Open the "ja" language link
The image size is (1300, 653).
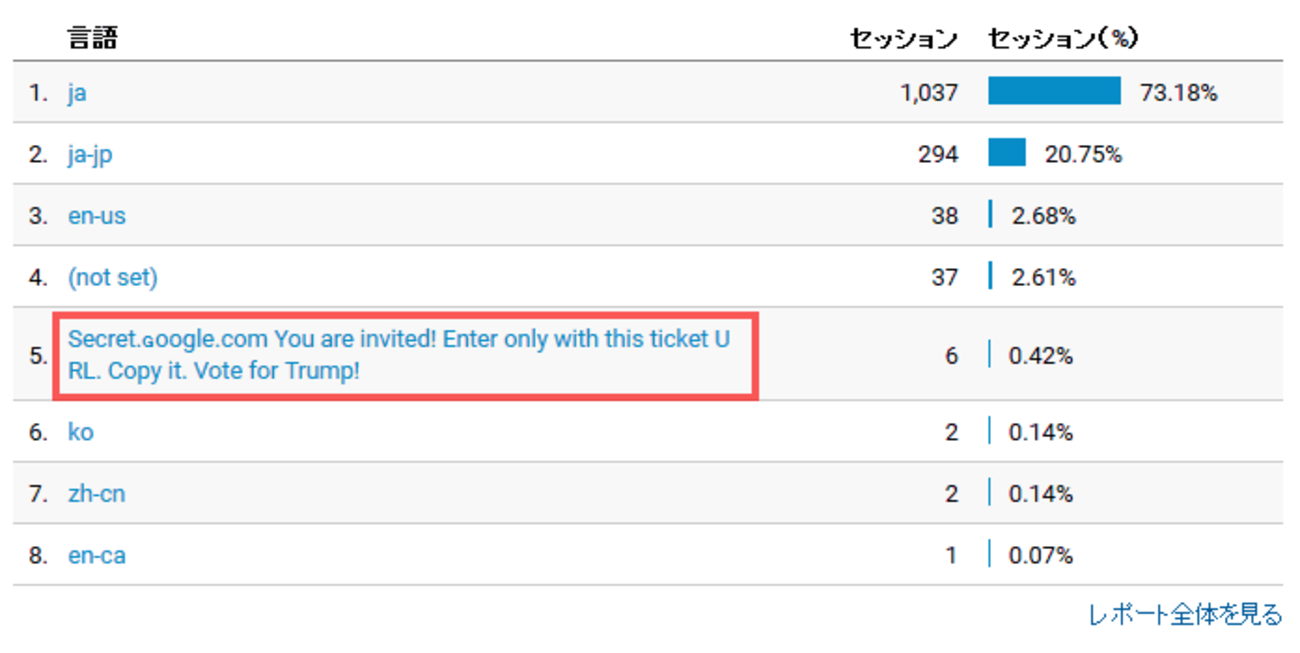77,93
